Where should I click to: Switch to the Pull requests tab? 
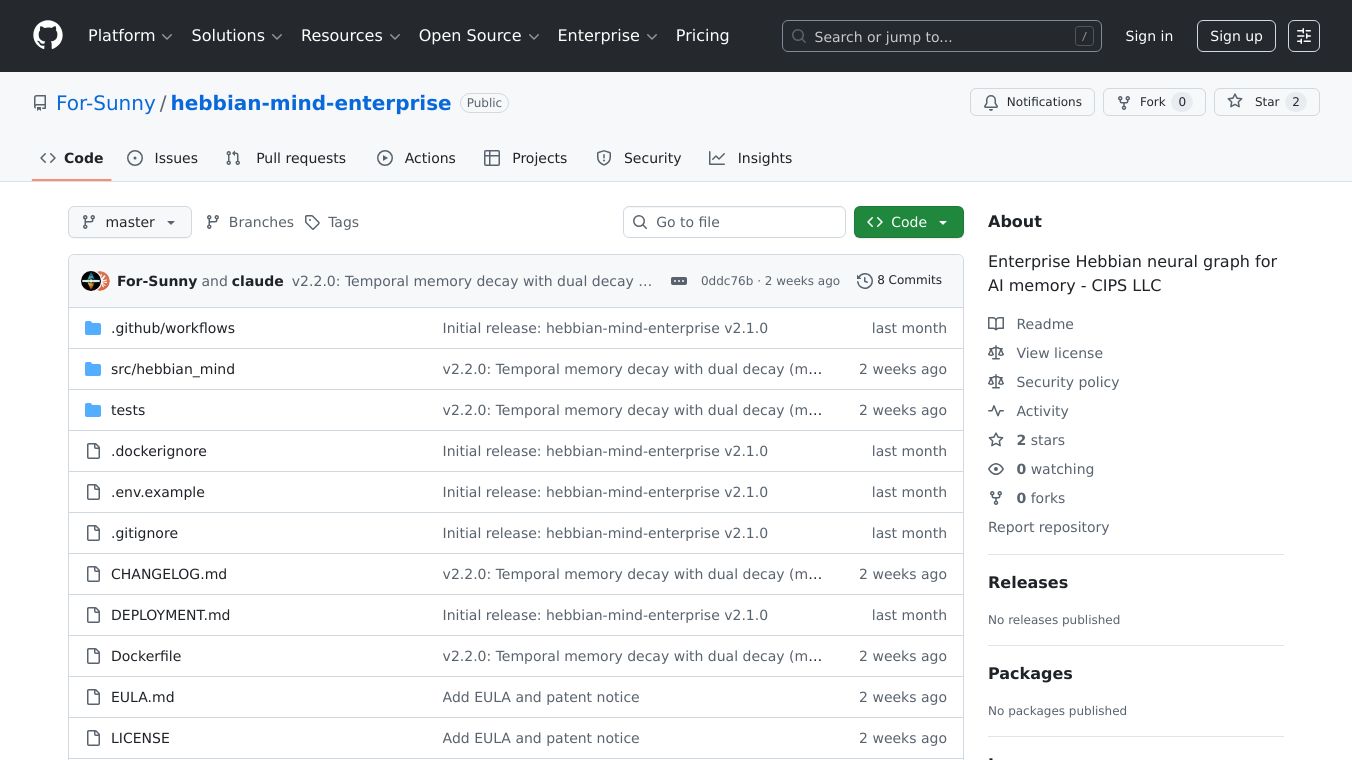tap(286, 158)
